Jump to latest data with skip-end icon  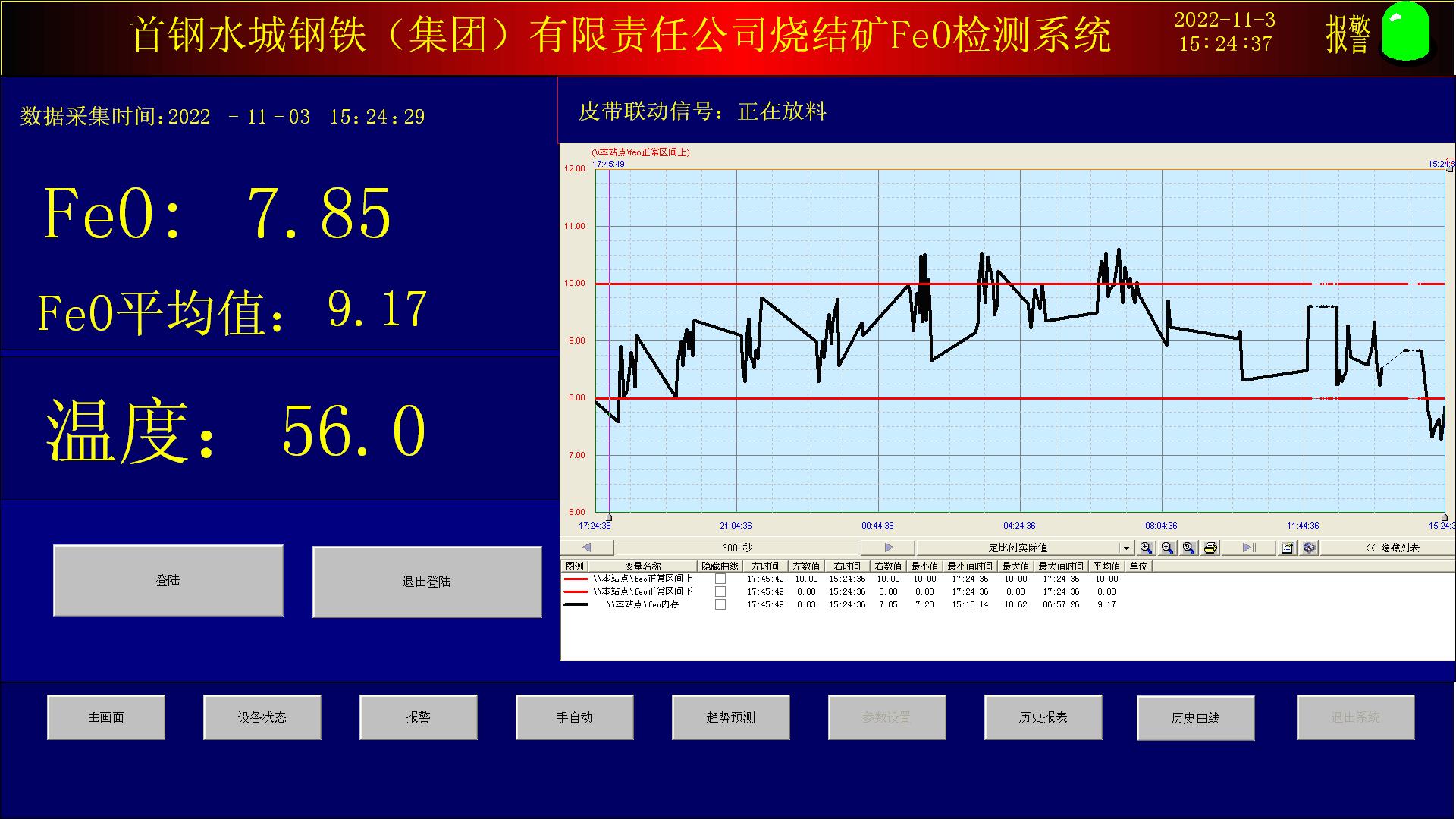(x=1249, y=548)
